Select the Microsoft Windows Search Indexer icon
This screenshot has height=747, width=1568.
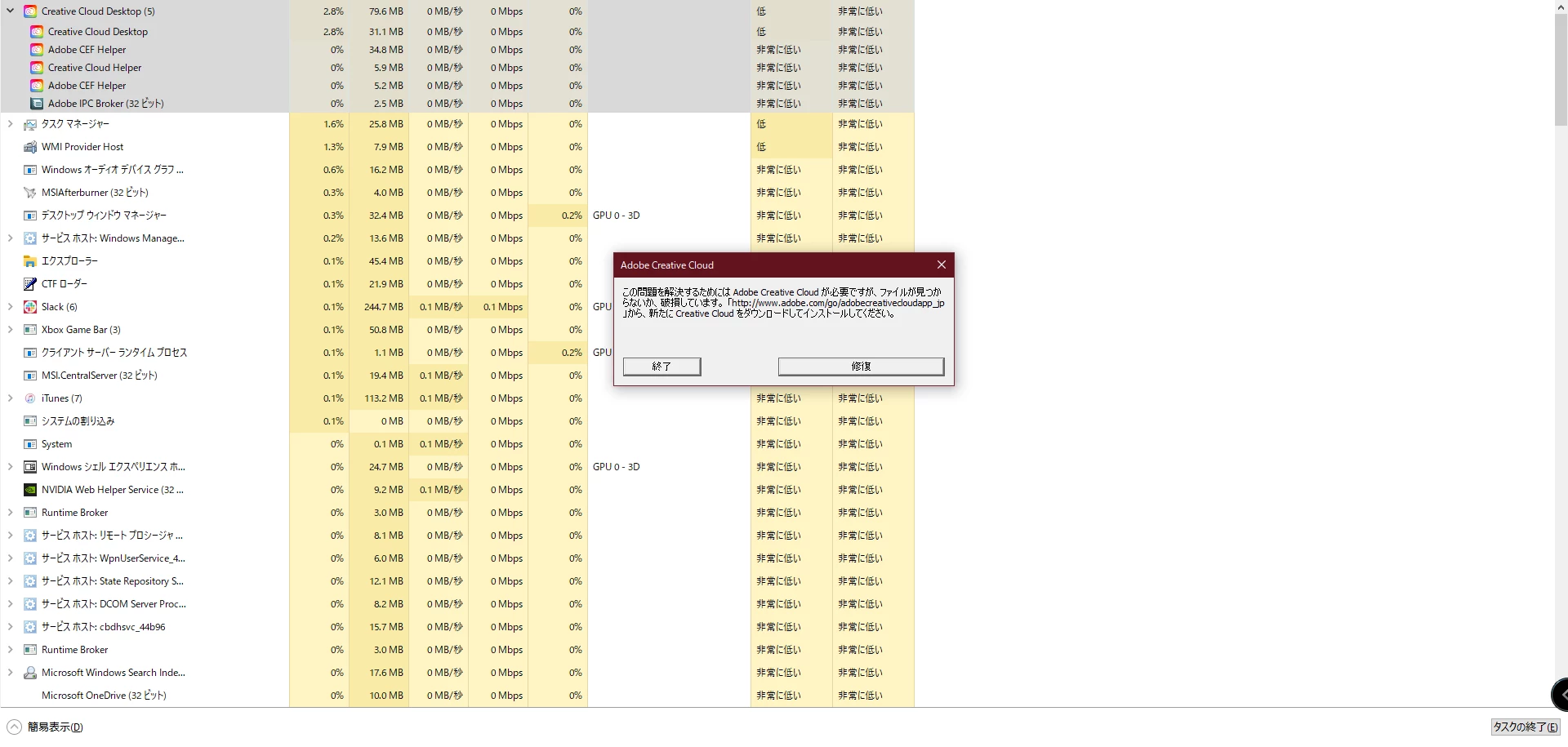pos(30,673)
